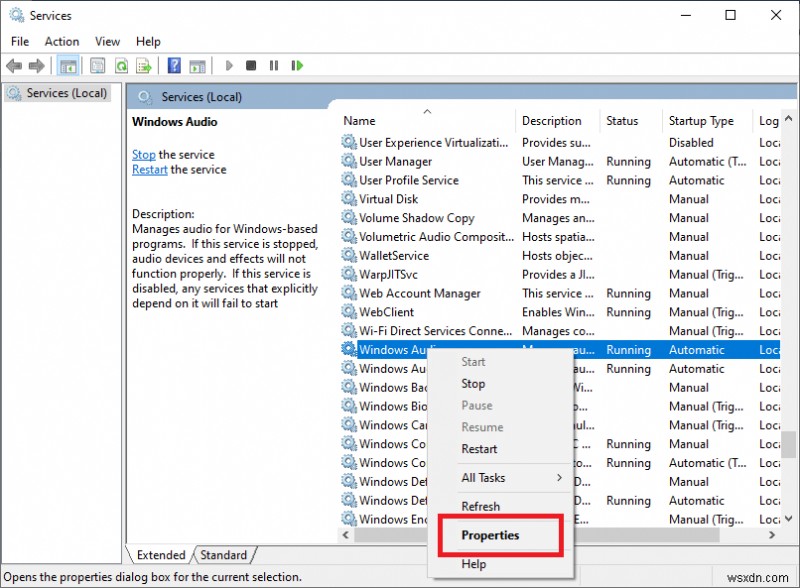800x588 pixels.
Task: Open the File menu
Action: click(20, 41)
